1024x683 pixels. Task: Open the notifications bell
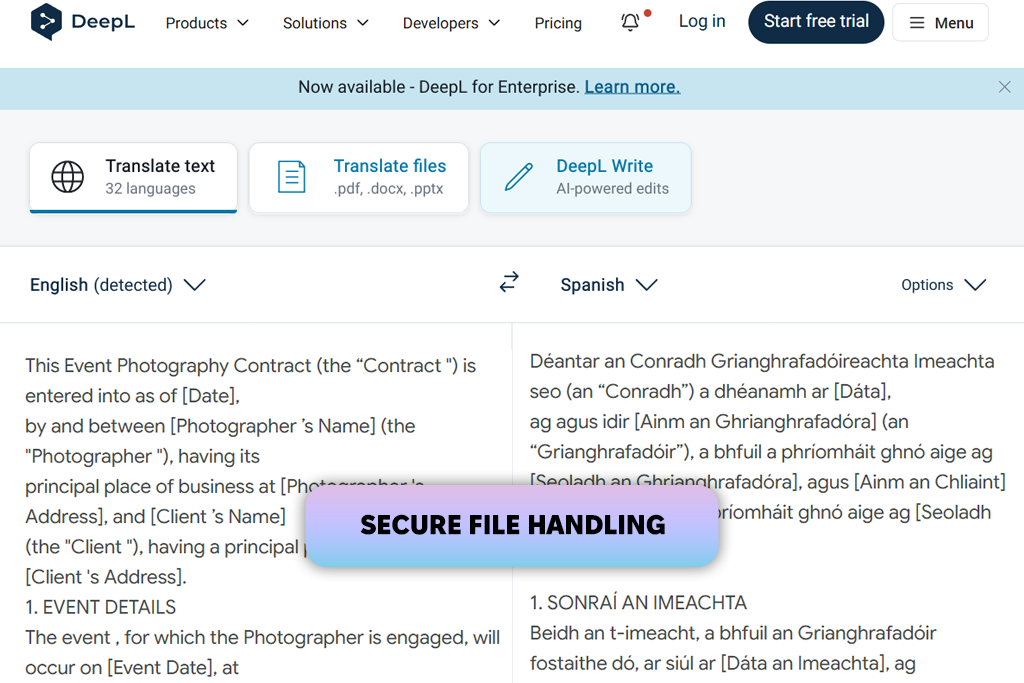coord(630,22)
